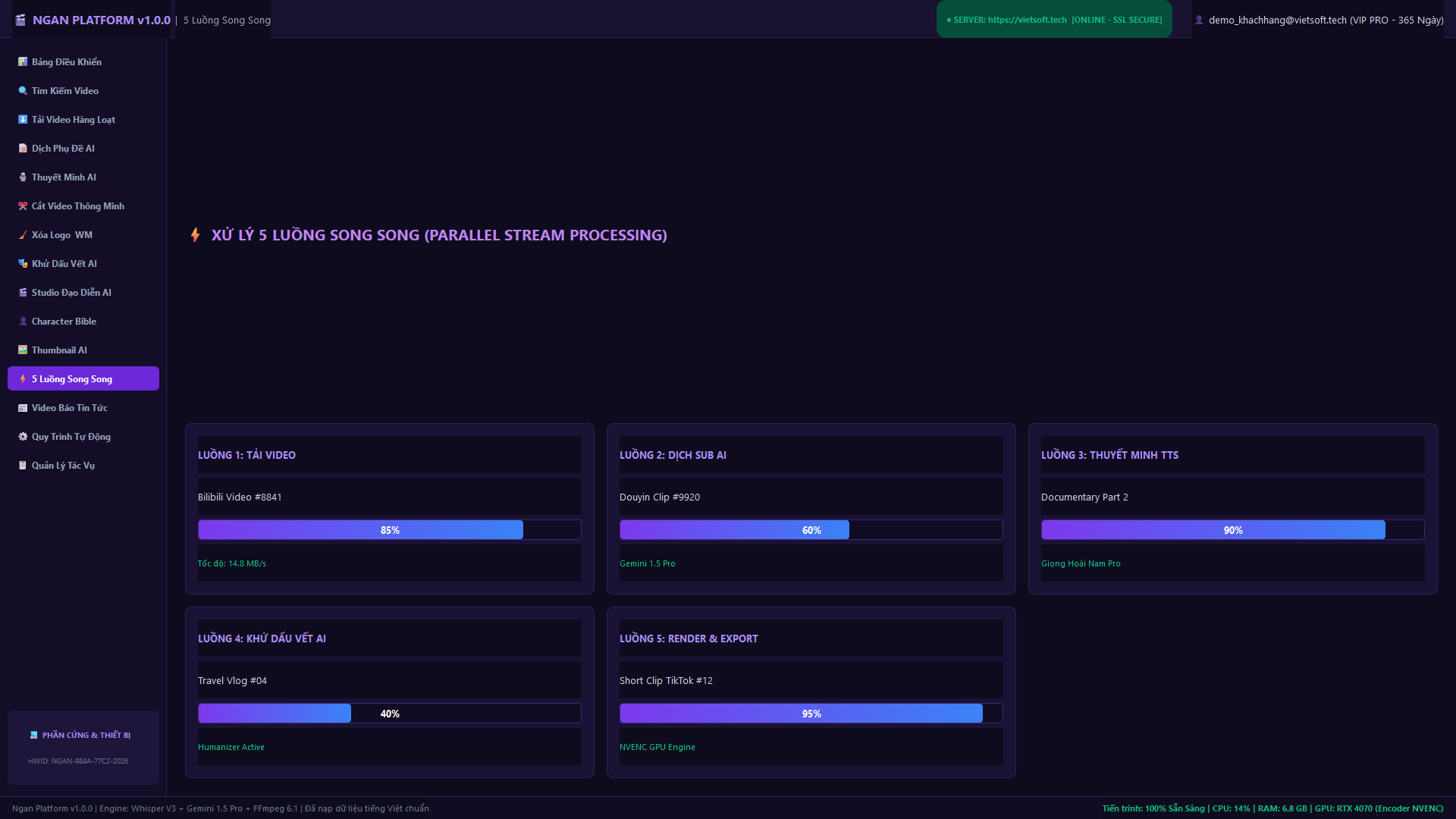Click the Video Báo Tin Tức newspaper icon
The image size is (1456, 819).
coord(23,408)
